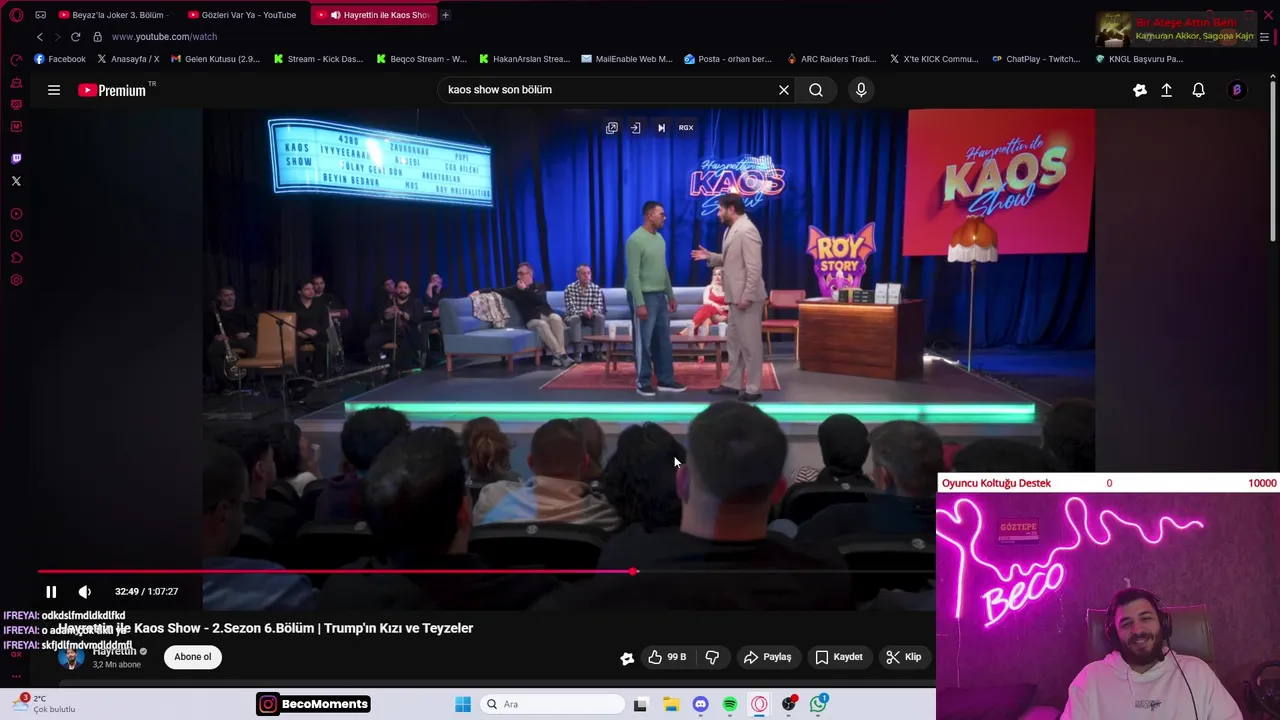Pause the video playback
This screenshot has height=720, width=1280.
click(x=51, y=592)
